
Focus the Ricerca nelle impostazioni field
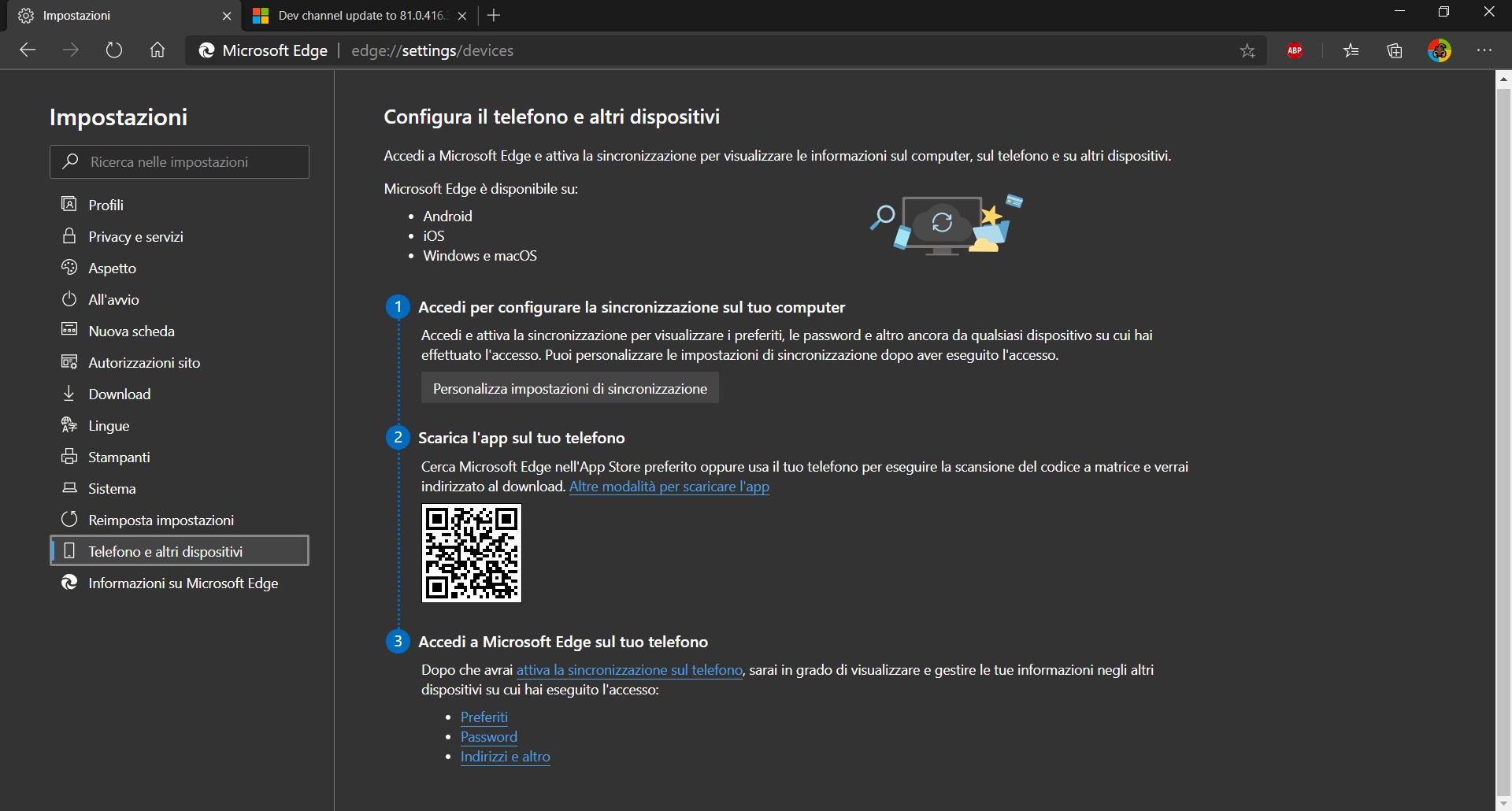click(180, 161)
